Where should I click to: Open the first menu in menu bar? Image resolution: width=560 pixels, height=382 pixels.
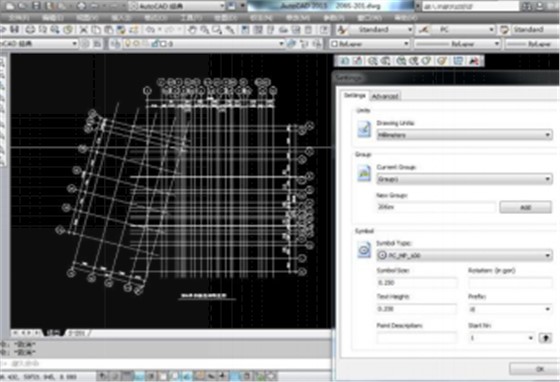[x=19, y=17]
